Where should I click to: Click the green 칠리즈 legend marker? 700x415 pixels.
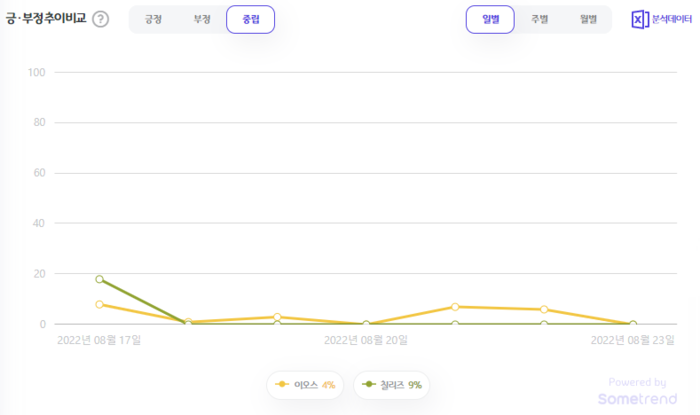point(368,384)
